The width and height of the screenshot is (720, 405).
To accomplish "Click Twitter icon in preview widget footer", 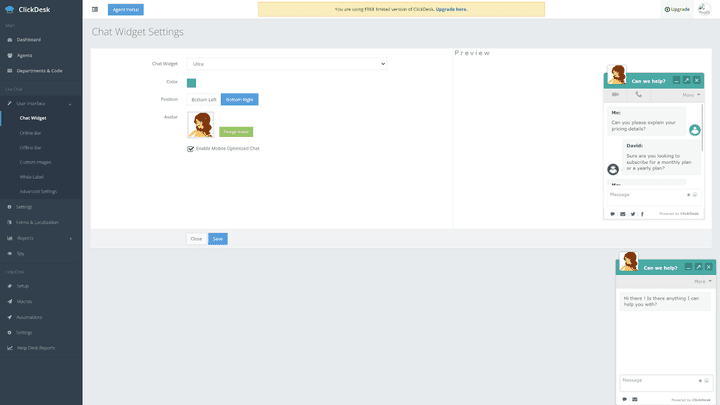I will click(633, 214).
